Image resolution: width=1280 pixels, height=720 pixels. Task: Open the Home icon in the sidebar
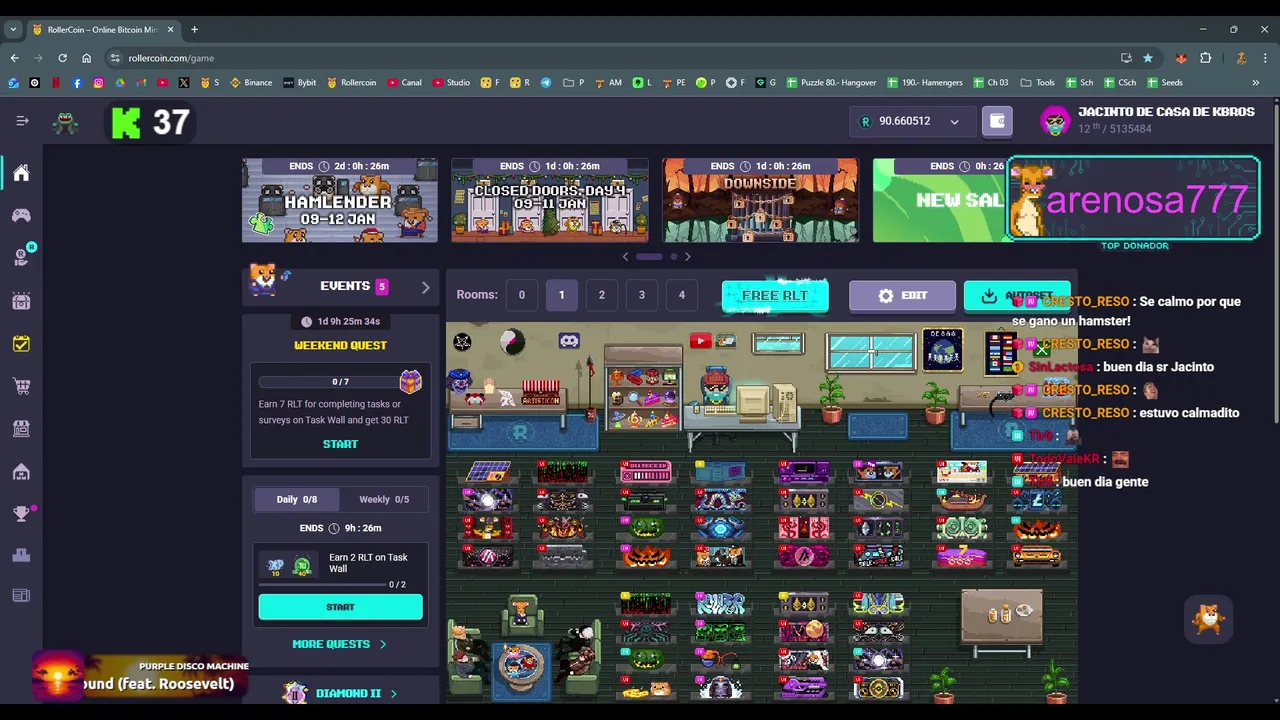point(21,173)
